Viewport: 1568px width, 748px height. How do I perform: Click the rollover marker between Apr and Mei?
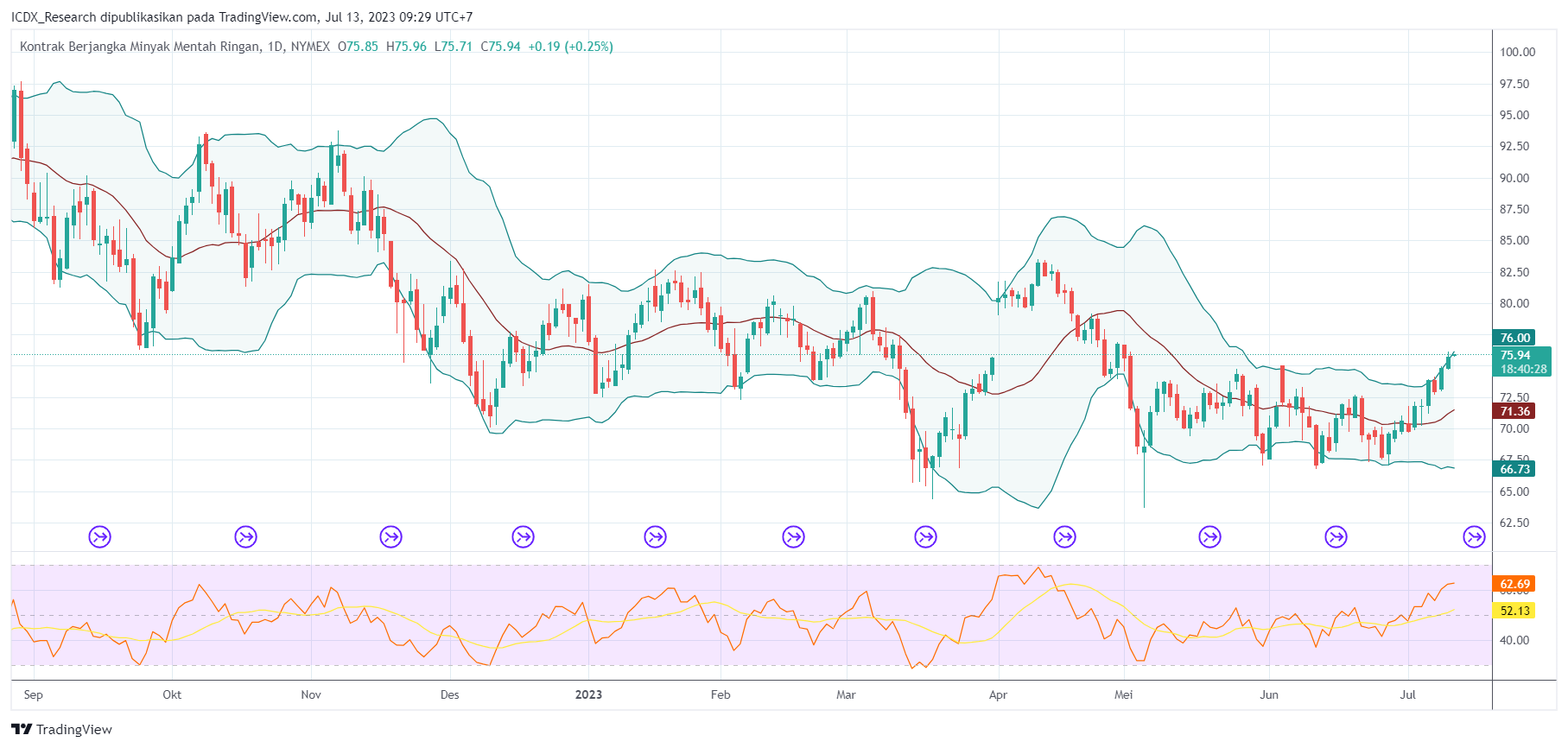1065,537
